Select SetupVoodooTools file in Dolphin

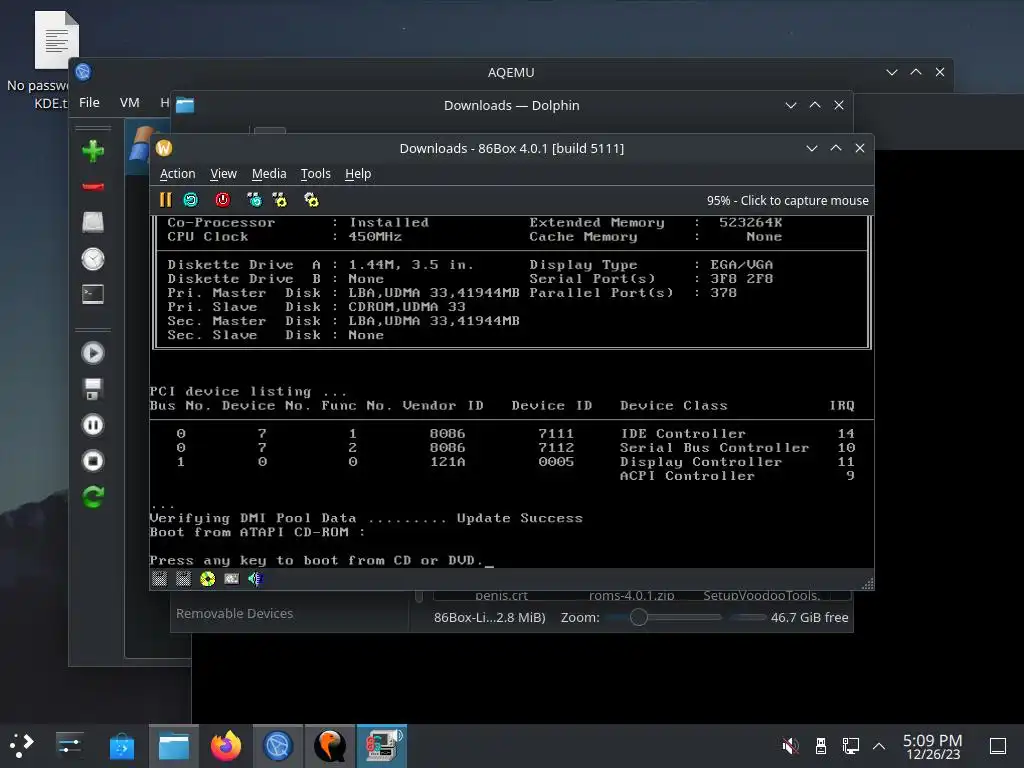click(x=761, y=595)
